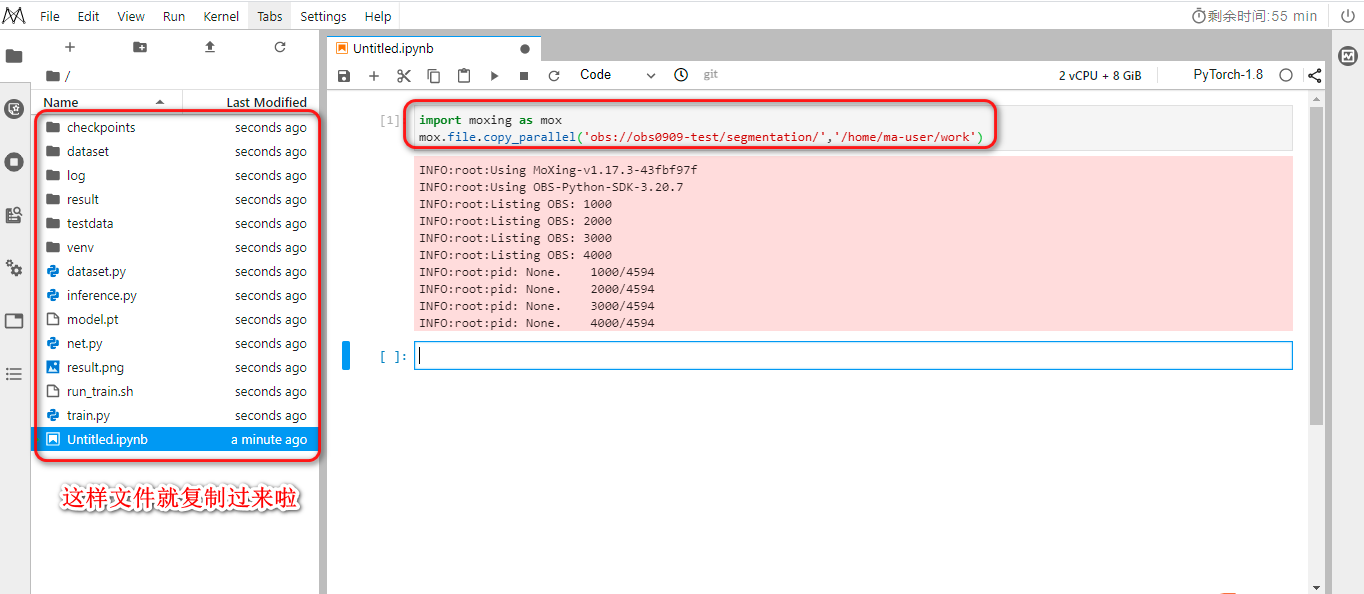Open the Help menu
The height and width of the screenshot is (594, 1364).
[x=378, y=16]
